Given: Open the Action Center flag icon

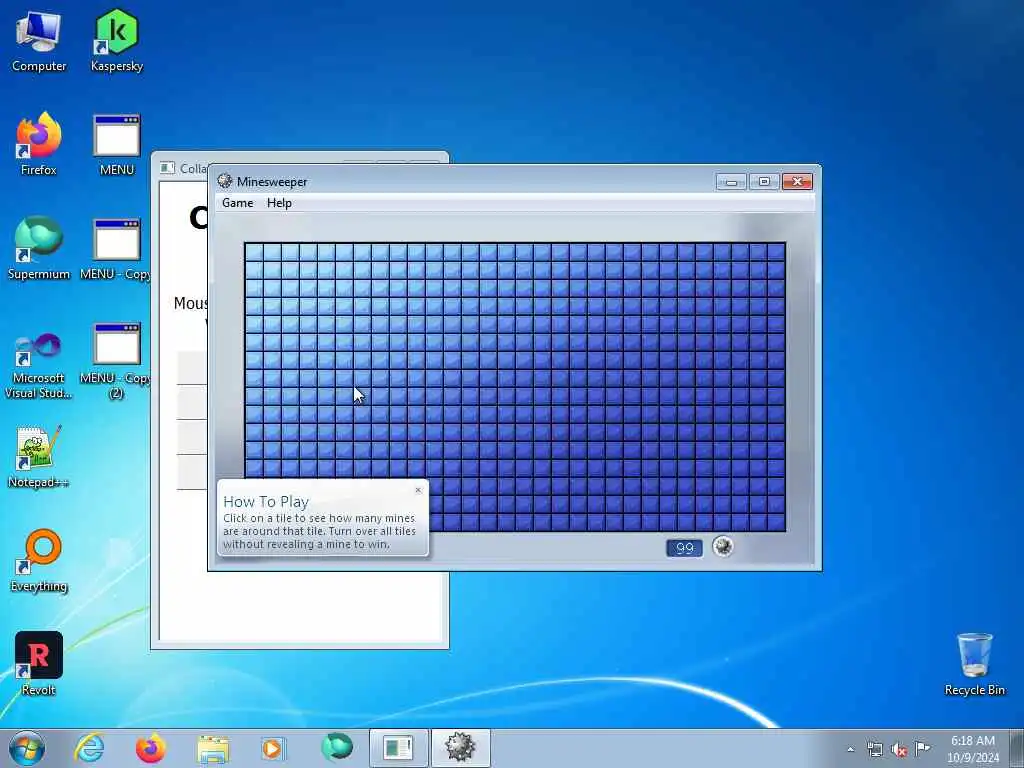Looking at the screenshot, I should [922, 748].
